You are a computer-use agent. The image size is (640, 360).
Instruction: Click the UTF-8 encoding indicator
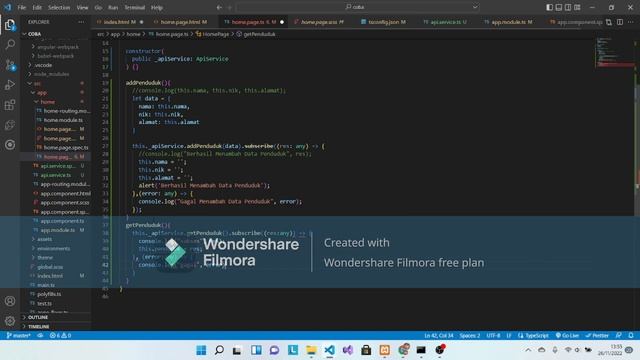[493, 336]
